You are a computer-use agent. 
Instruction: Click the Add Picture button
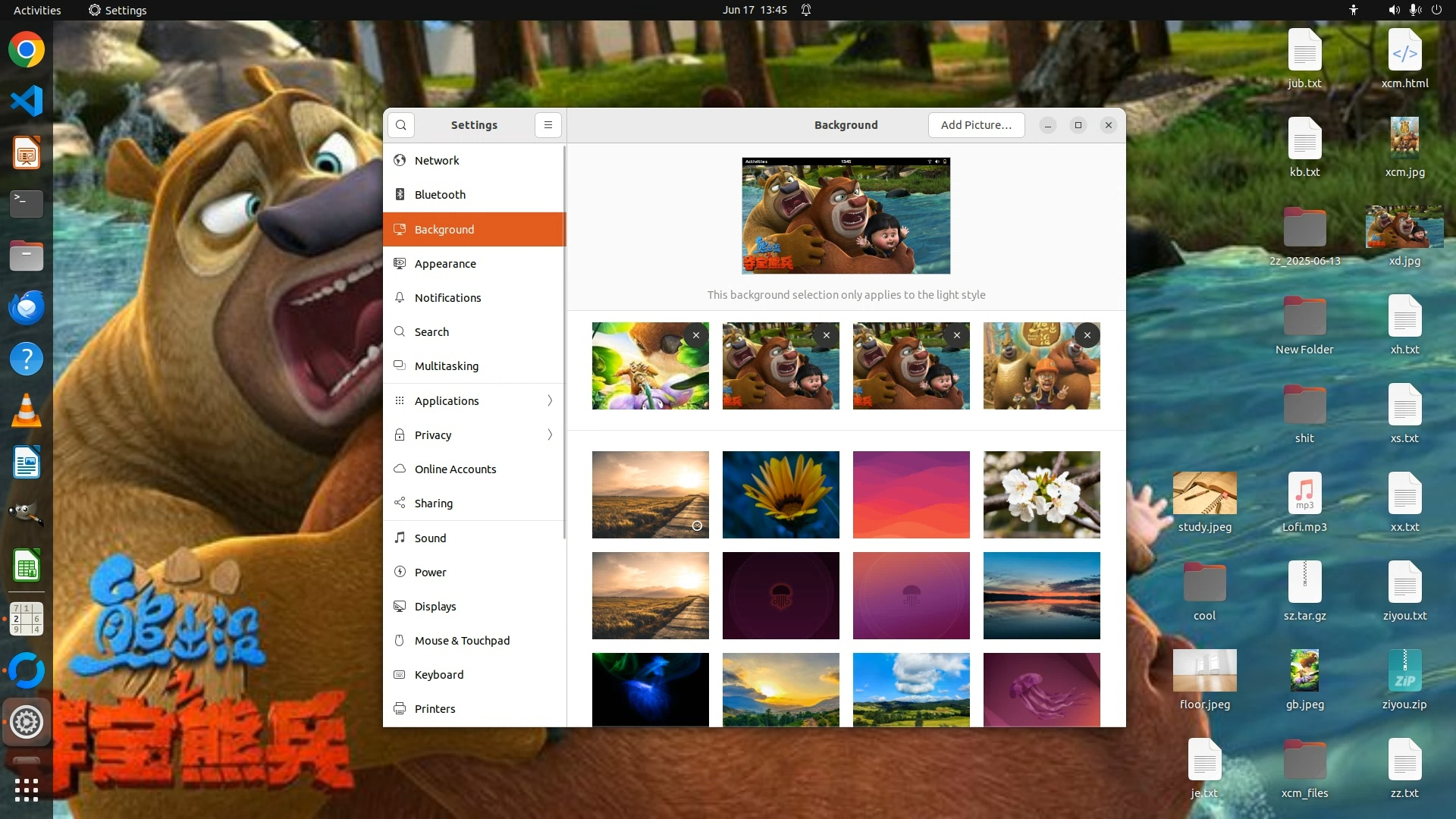click(x=976, y=125)
